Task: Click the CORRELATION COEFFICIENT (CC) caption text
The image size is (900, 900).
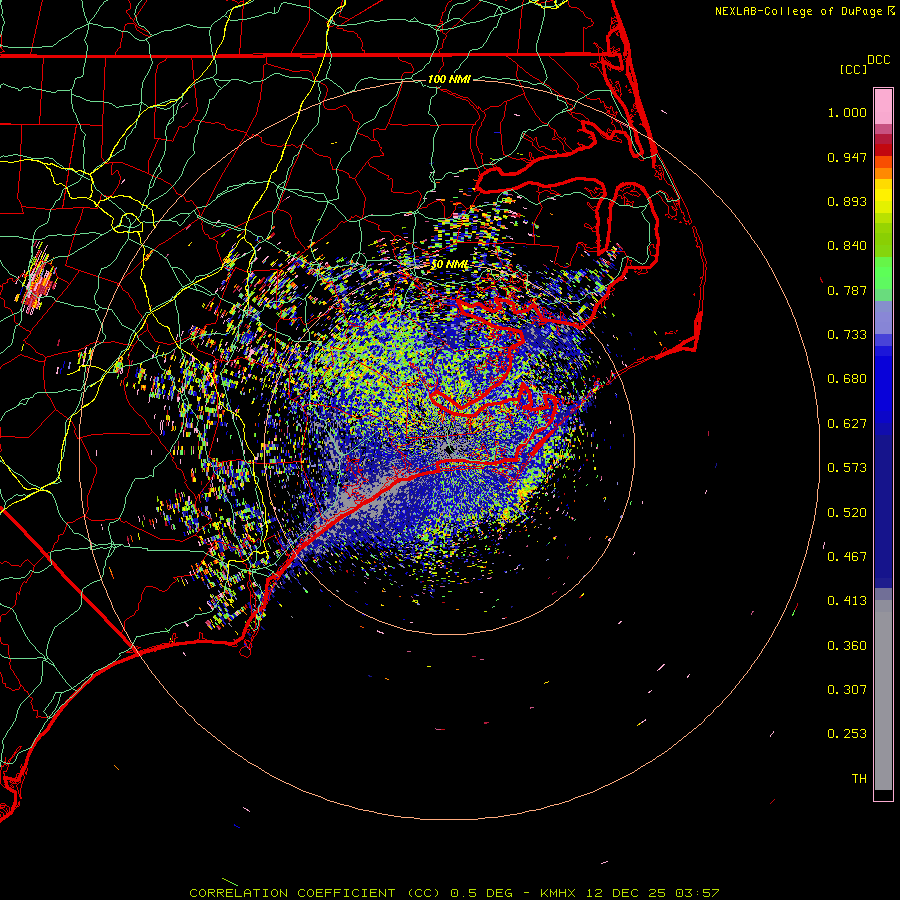Action: coord(317,893)
